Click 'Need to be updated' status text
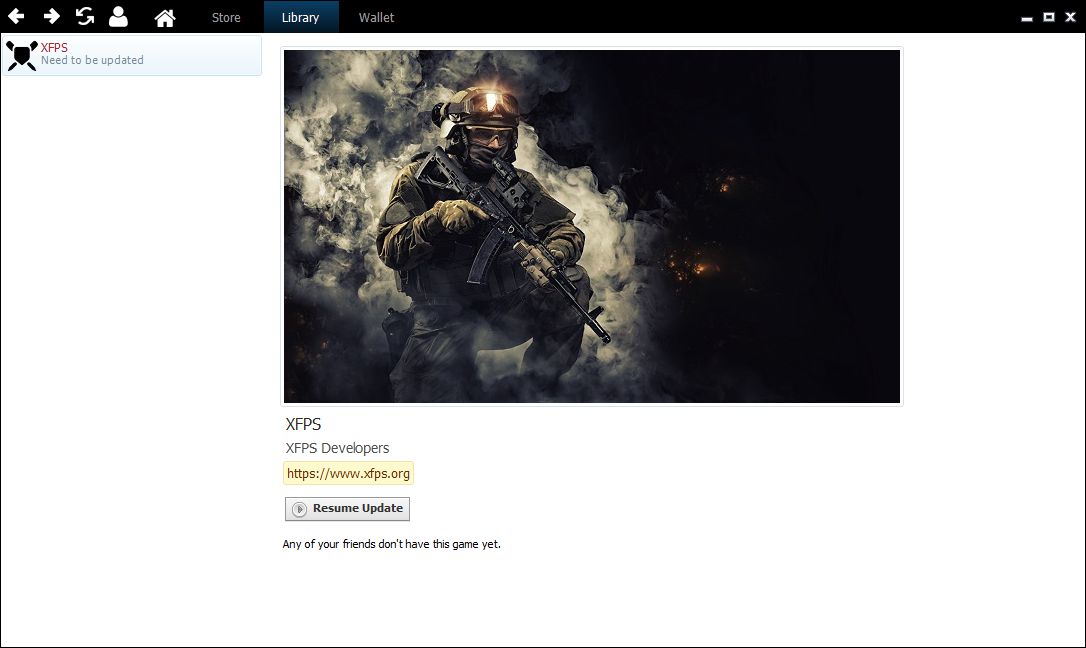1086x648 pixels. pos(92,60)
